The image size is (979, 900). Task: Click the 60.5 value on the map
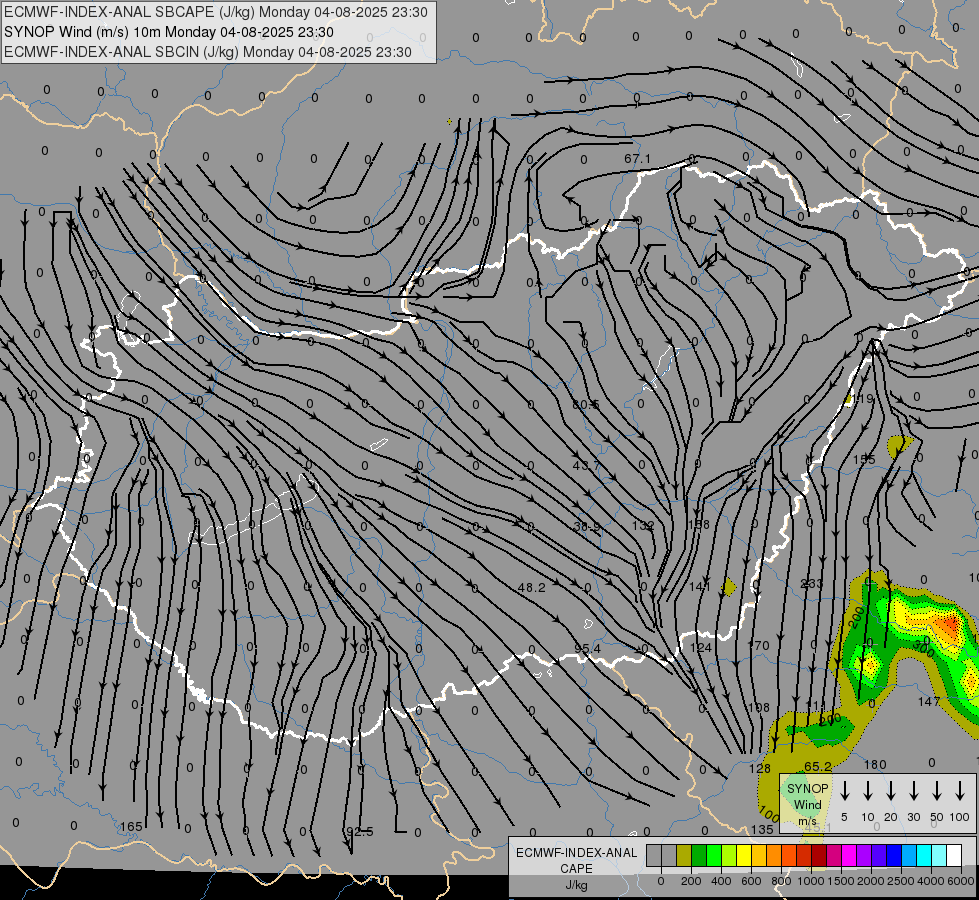(x=586, y=405)
